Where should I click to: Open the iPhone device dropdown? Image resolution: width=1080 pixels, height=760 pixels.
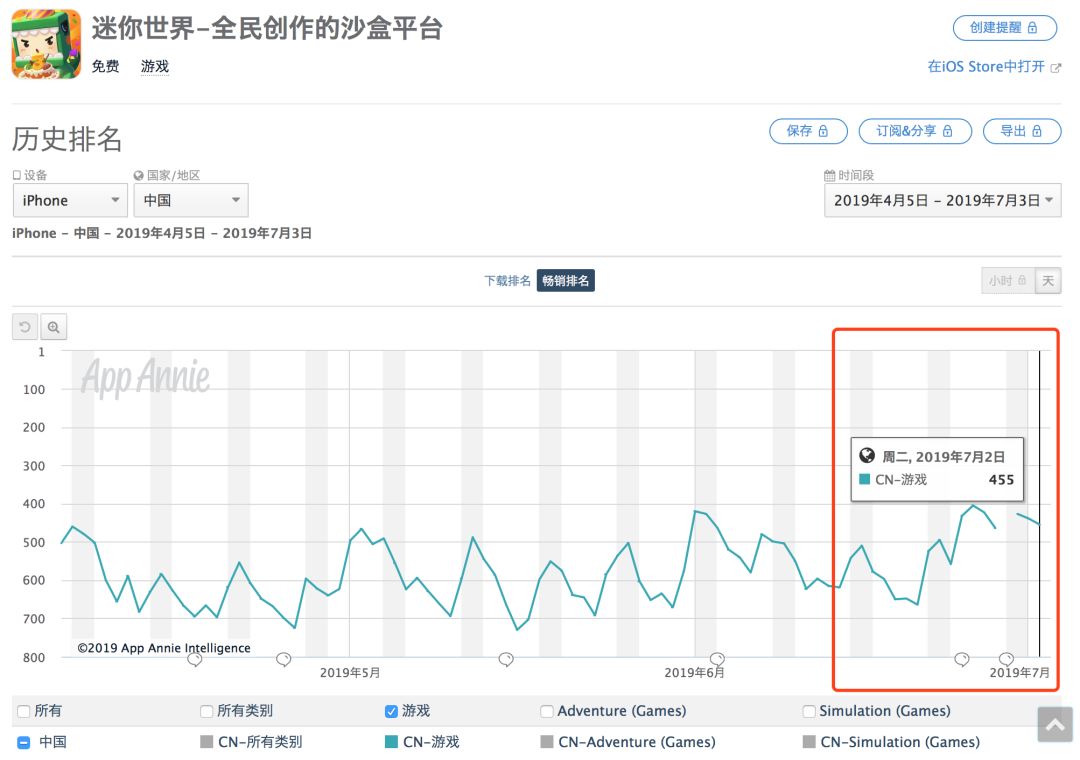click(70, 201)
